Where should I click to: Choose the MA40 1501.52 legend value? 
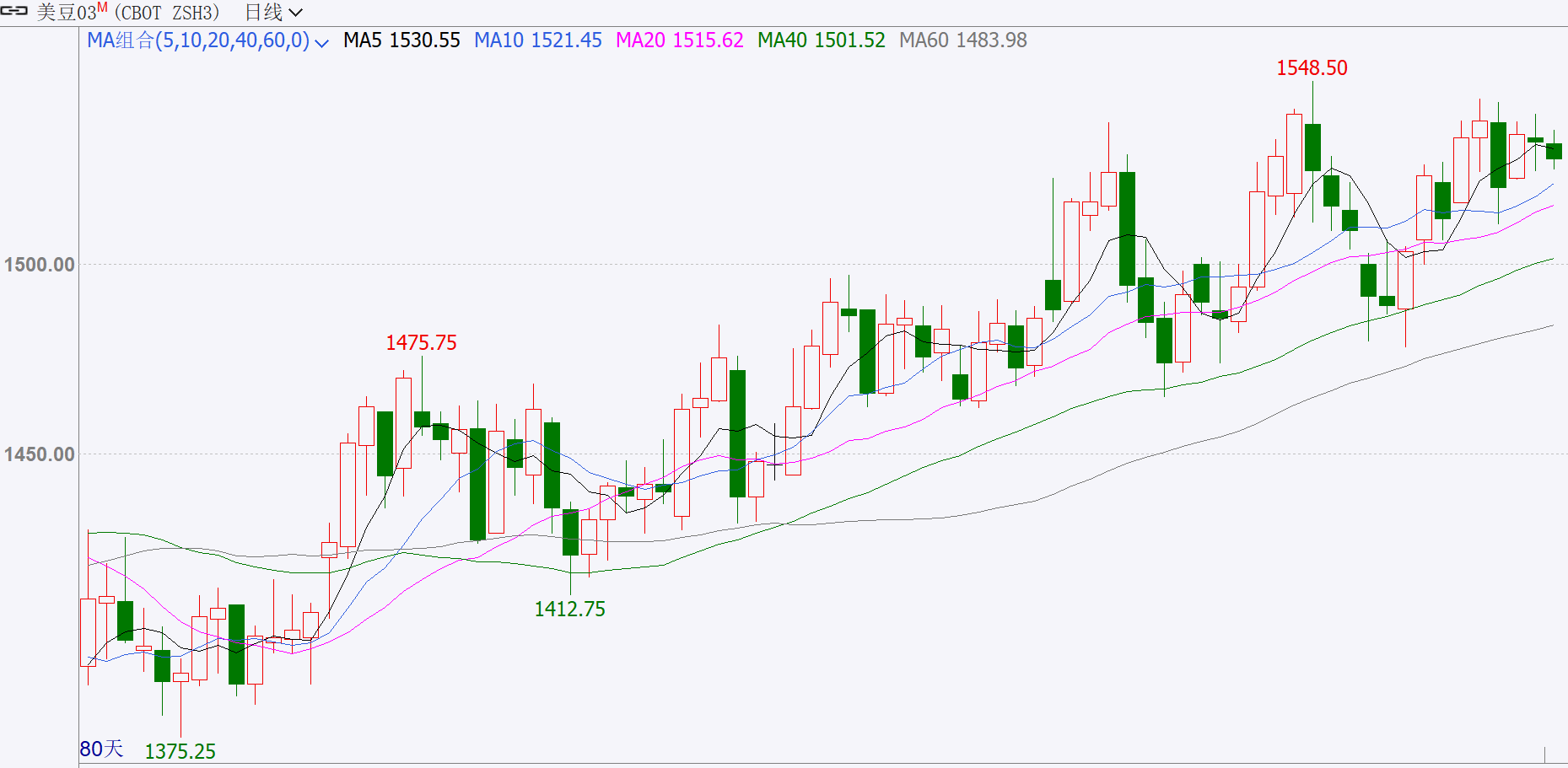(x=822, y=40)
